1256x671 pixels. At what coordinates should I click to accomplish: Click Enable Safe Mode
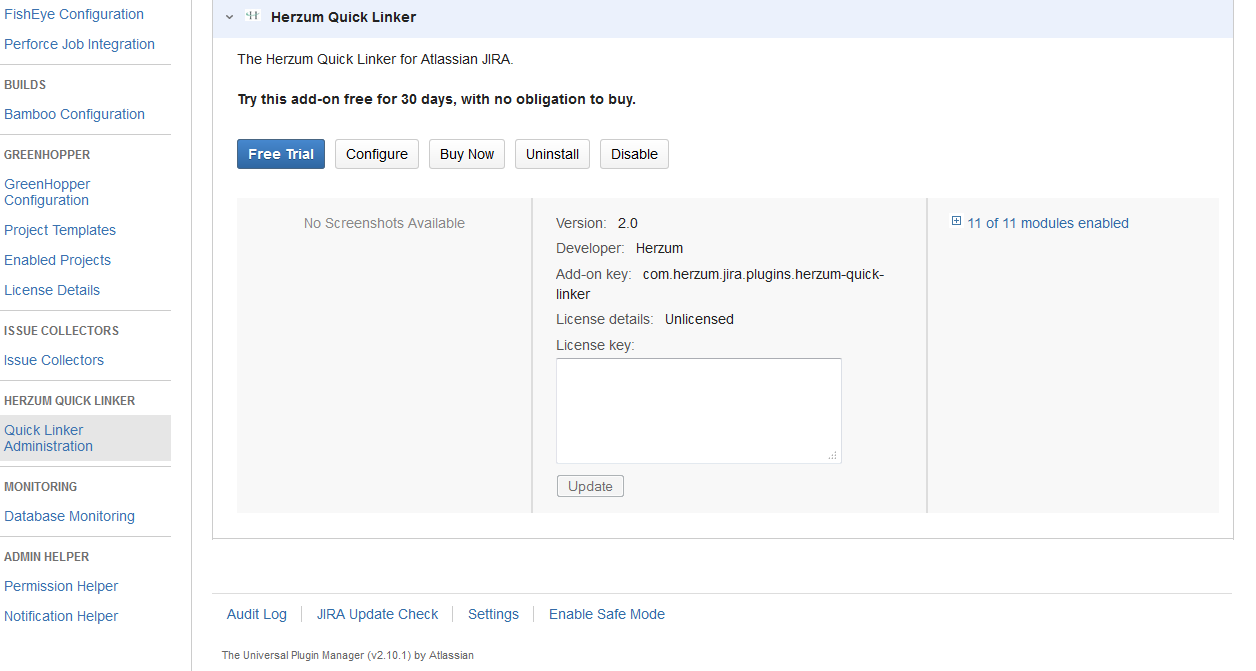606,614
